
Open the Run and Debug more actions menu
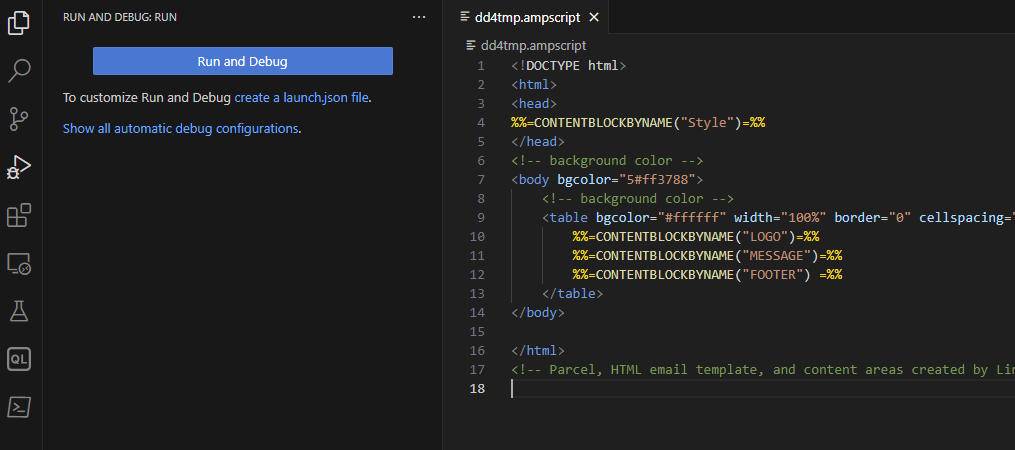point(419,17)
